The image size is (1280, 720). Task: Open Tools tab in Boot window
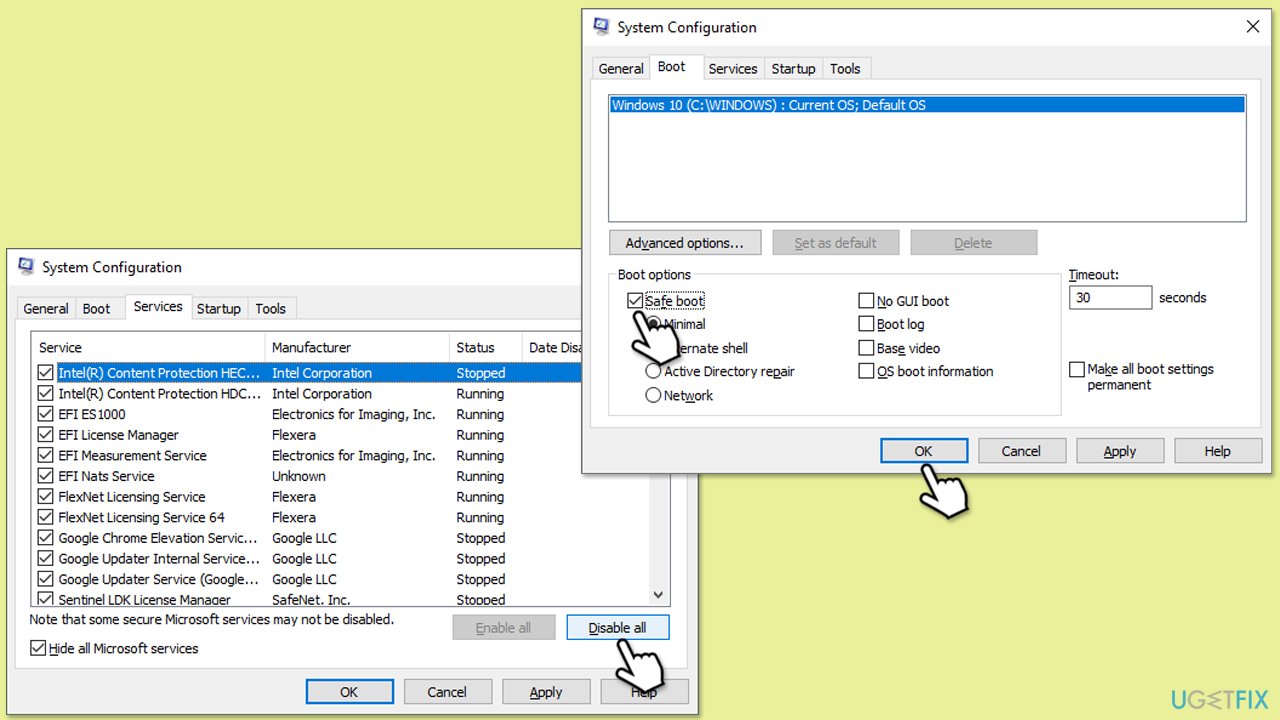(x=845, y=69)
